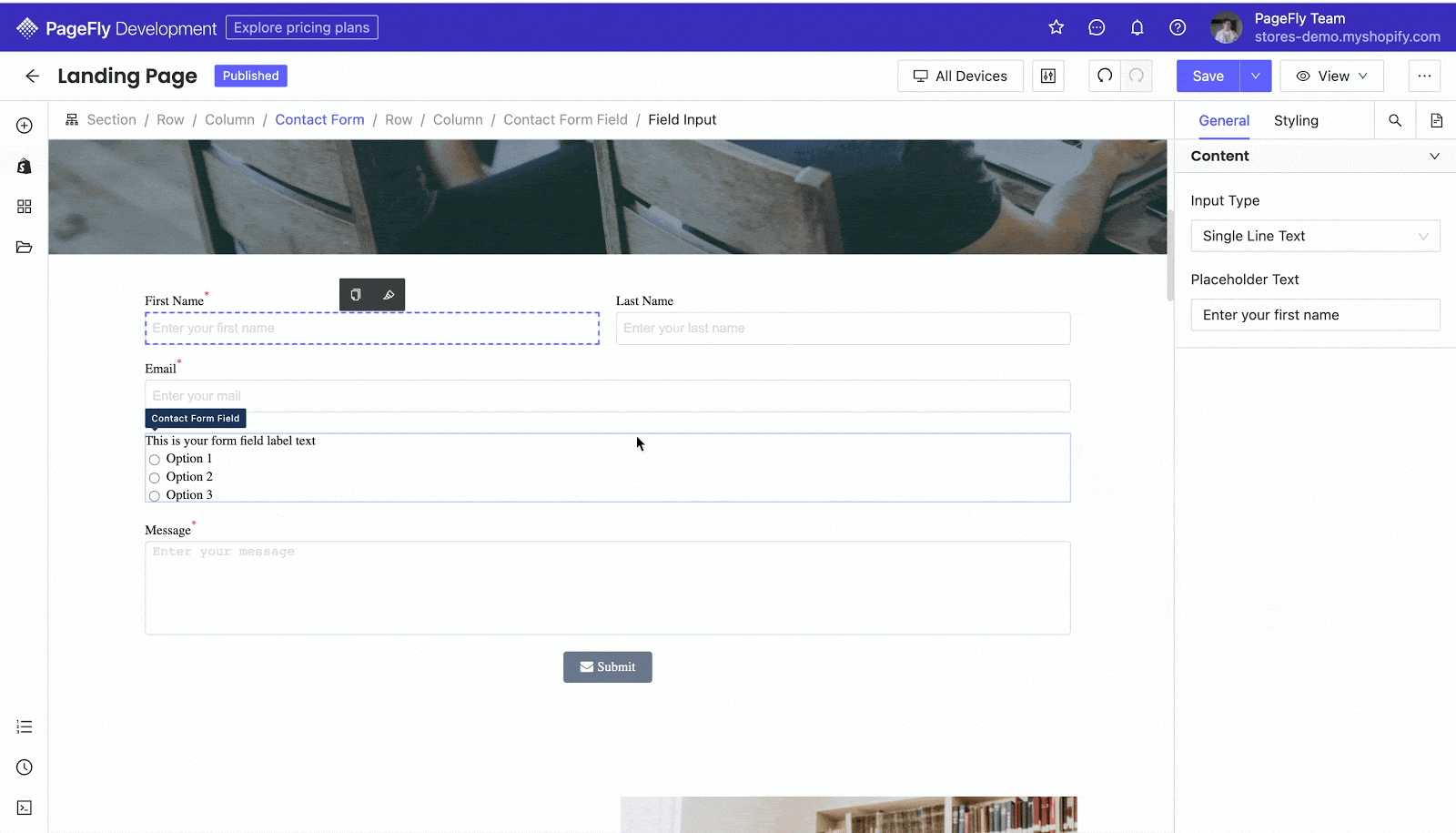Viewport: 1456px width, 833px height.
Task: Select the Option 3 radio button
Action: 155,496
